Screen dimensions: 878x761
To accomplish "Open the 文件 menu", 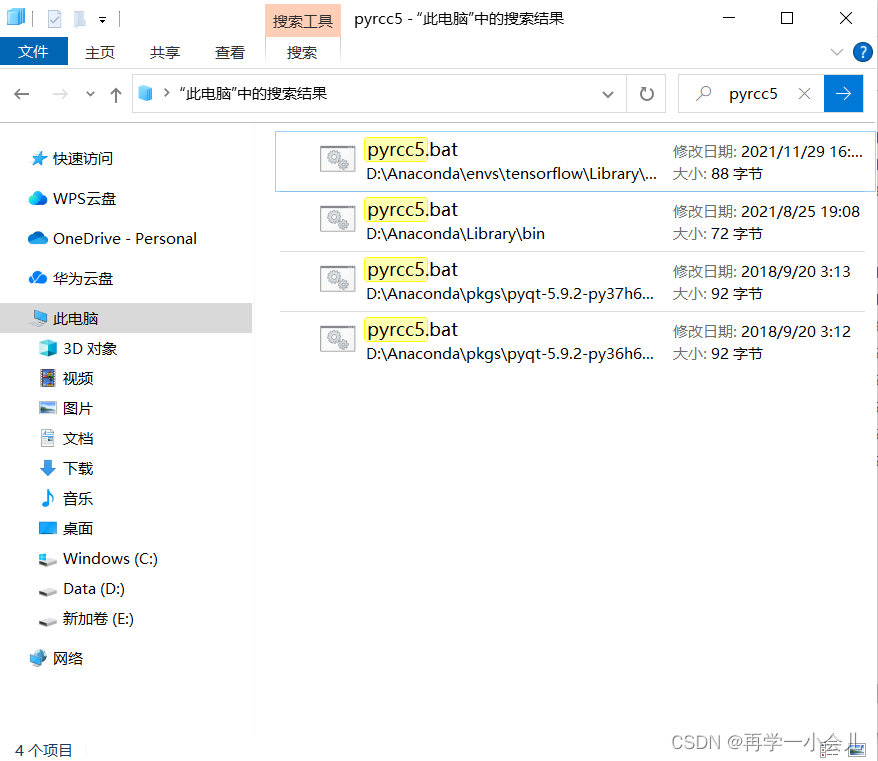I will click(x=34, y=52).
